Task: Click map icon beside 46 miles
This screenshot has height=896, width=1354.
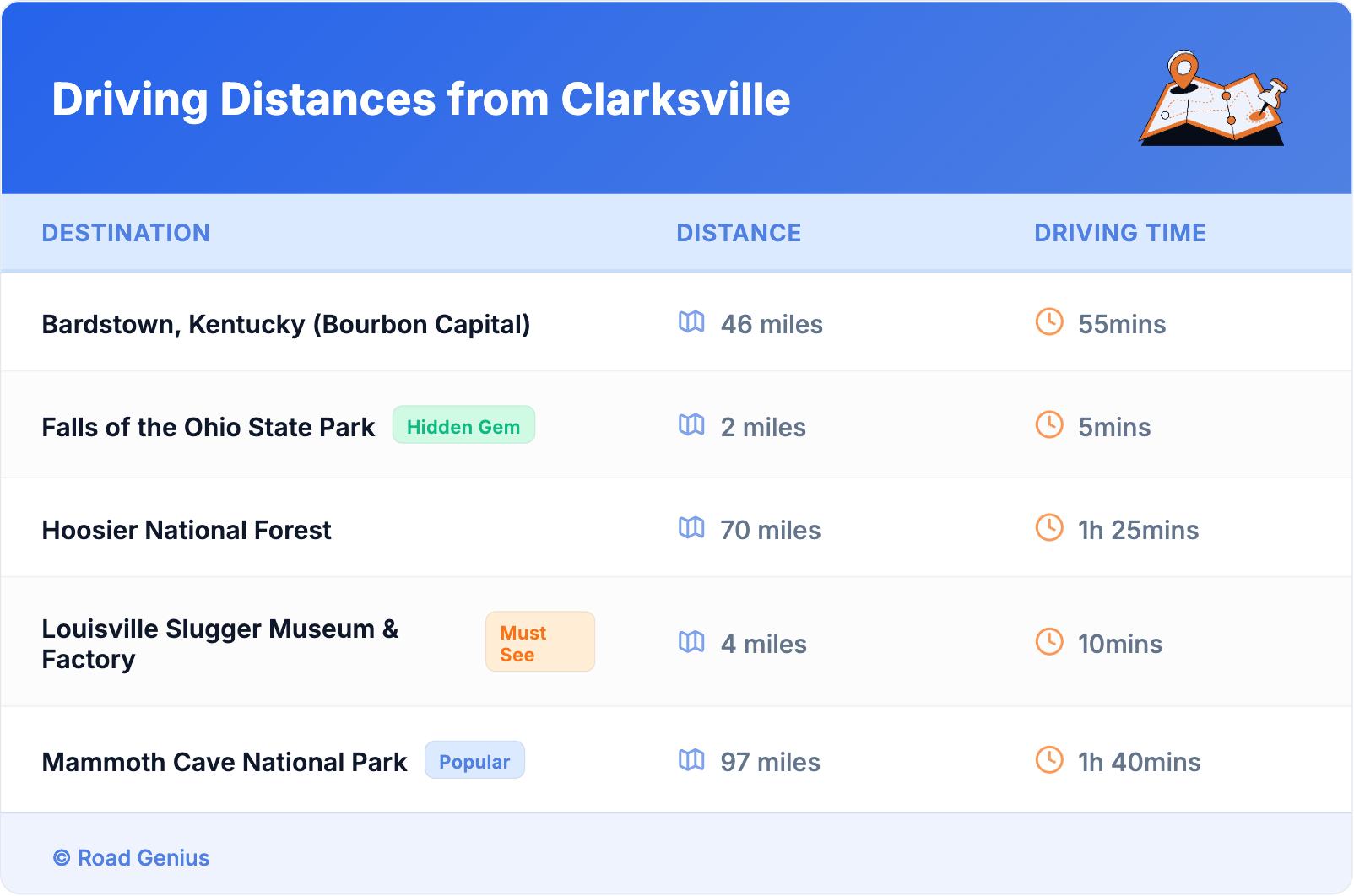Action: click(x=691, y=322)
